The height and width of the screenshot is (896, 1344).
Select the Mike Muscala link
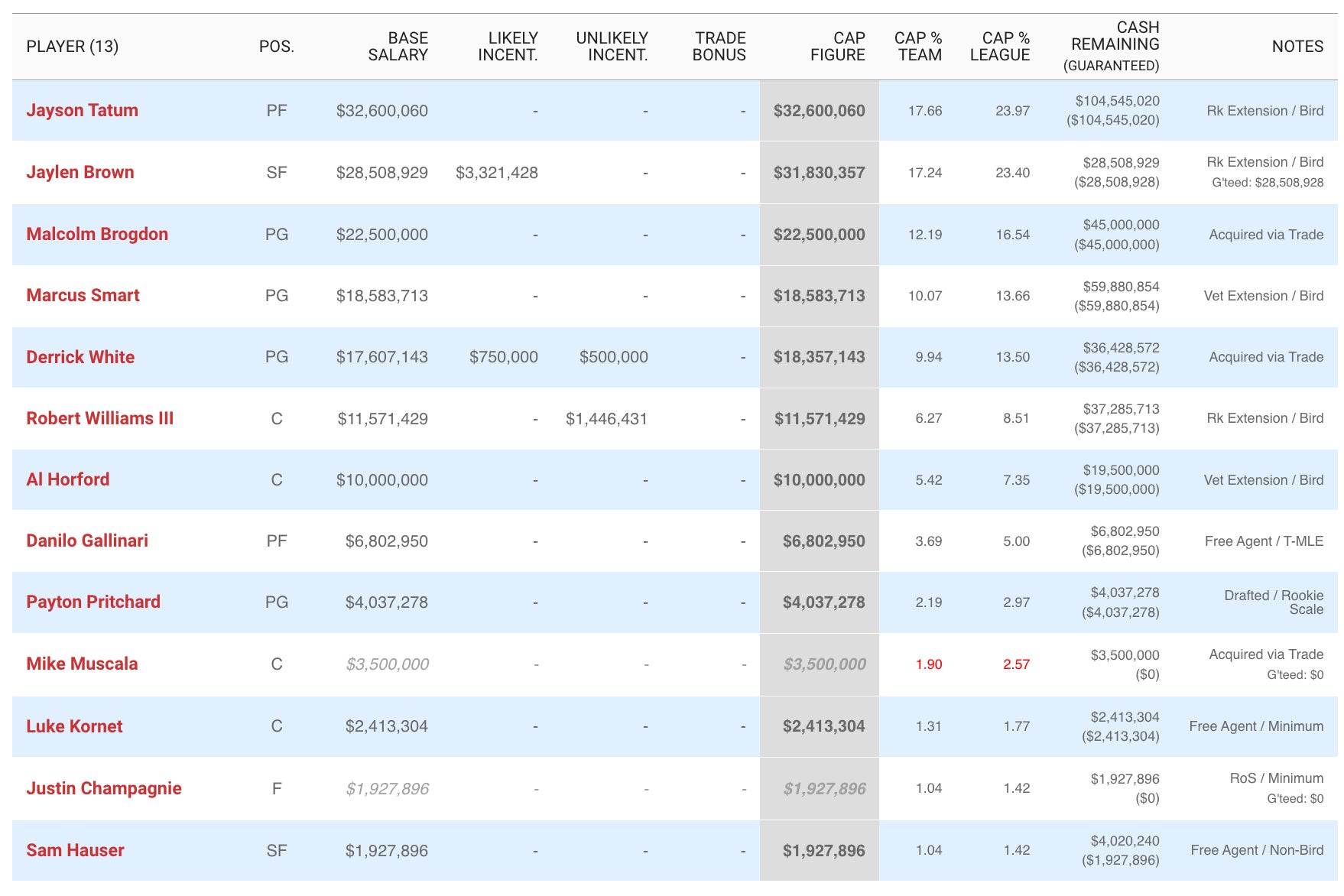82,664
